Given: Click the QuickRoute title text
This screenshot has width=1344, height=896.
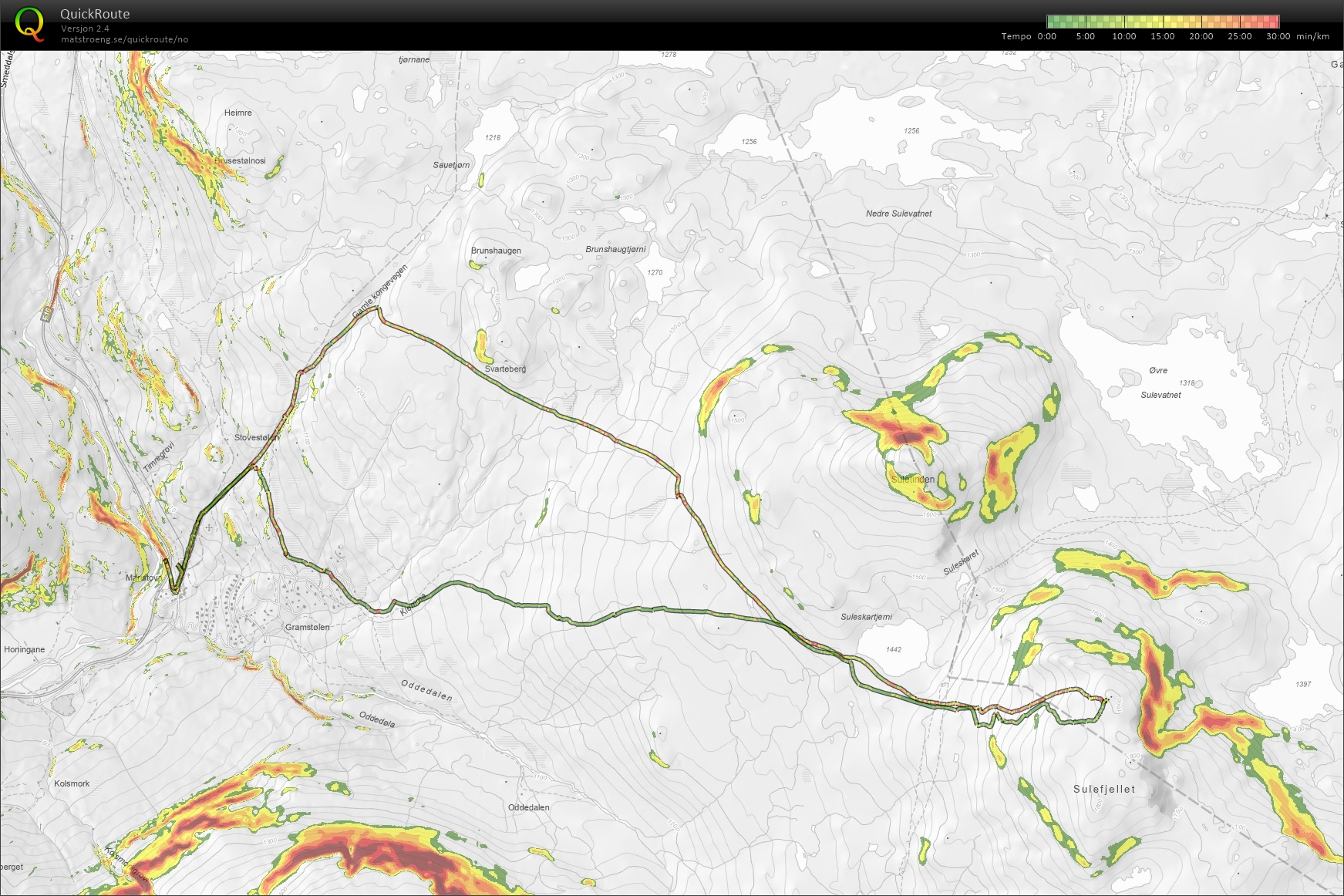Looking at the screenshot, I should coord(95,14).
